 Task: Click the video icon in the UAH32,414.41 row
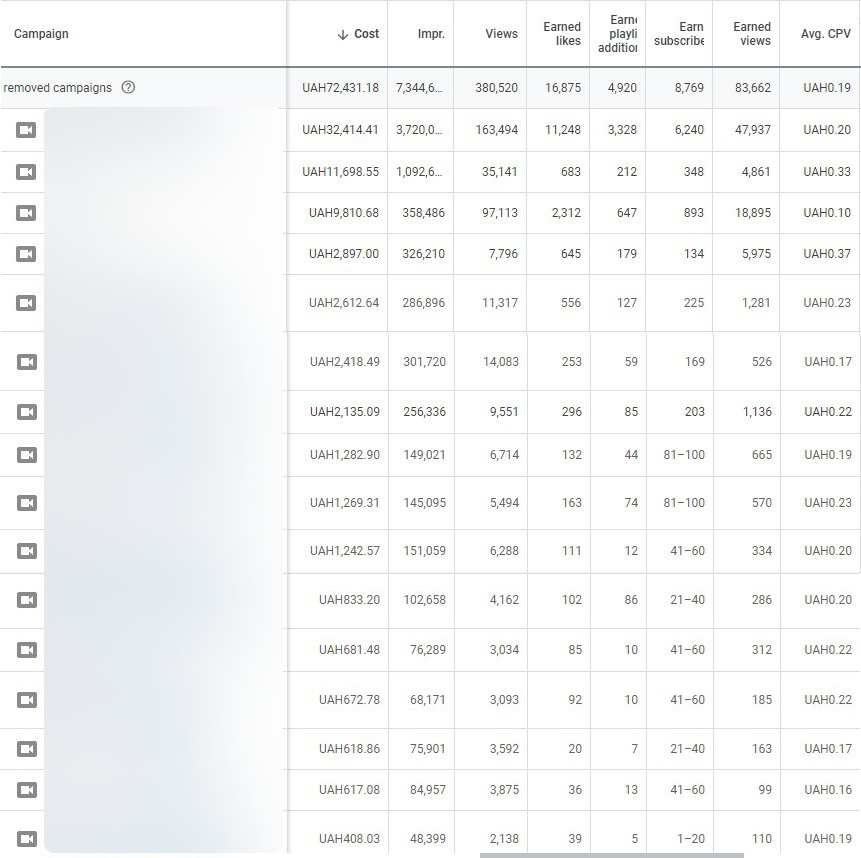(x=26, y=130)
